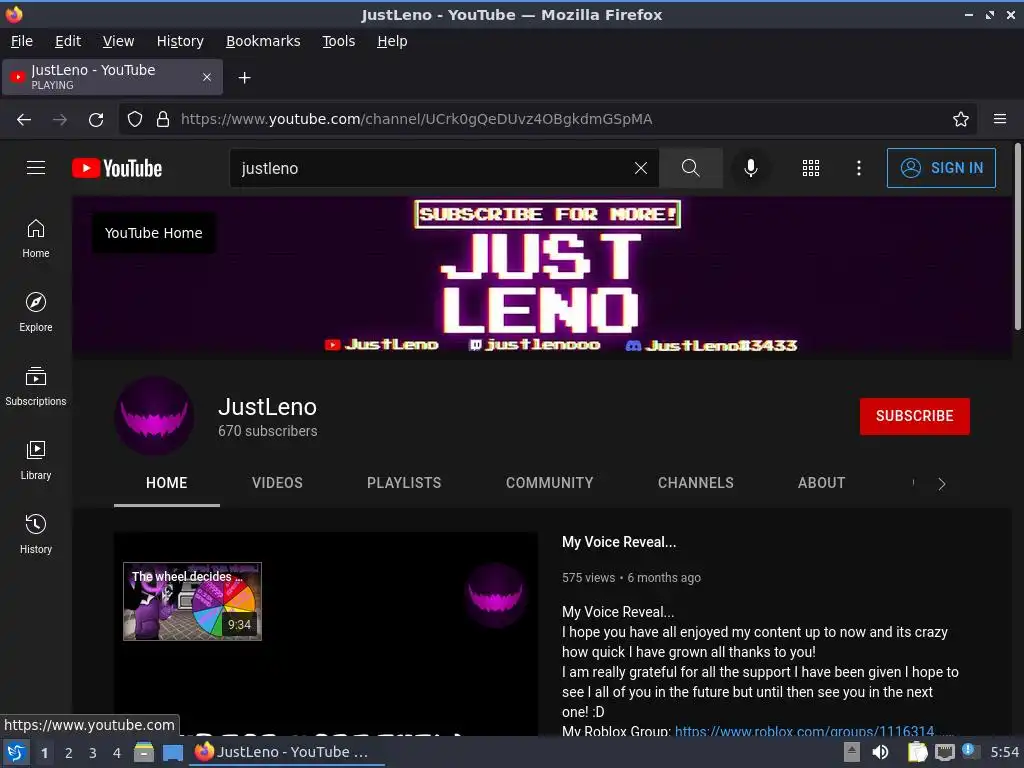Switch to workspace 4 in taskbar
Screen dimensions: 1024x768
pos(117,753)
